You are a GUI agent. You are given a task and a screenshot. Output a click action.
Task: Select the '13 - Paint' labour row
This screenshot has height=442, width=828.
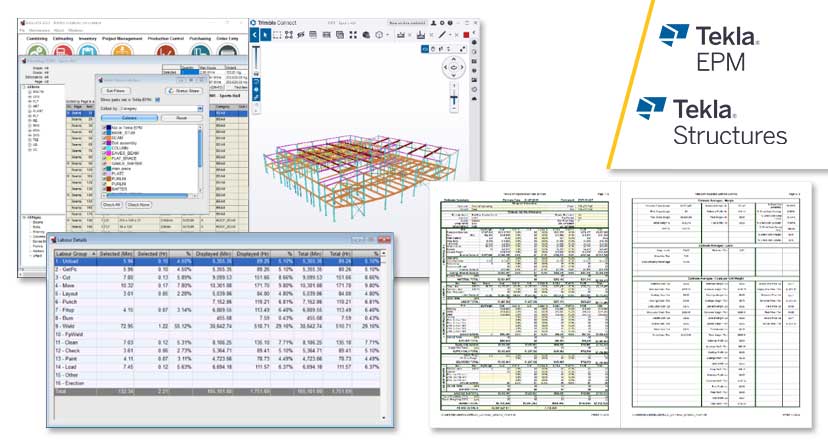(x=217, y=359)
